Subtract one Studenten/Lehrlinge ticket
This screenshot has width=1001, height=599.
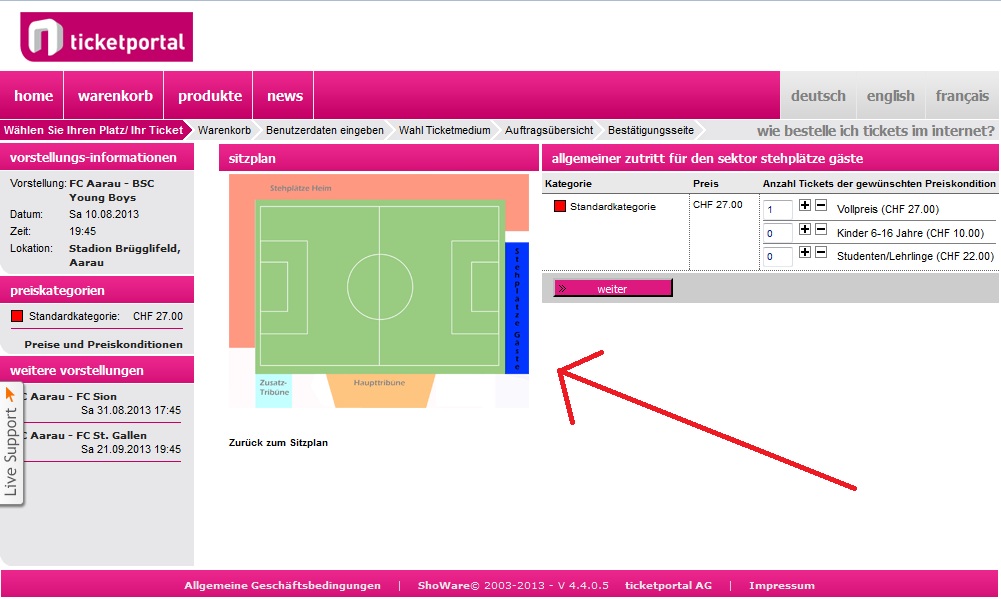pyautogui.click(x=821, y=252)
